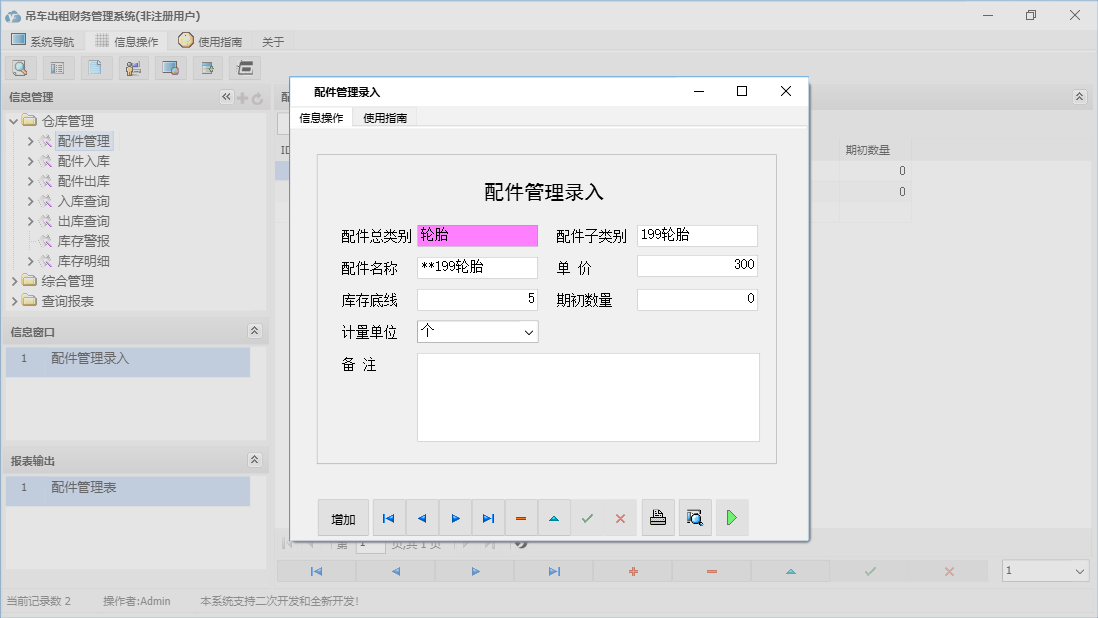This screenshot has height=618, width=1098.
Task: Open print preview in the entry dialog
Action: point(695,517)
